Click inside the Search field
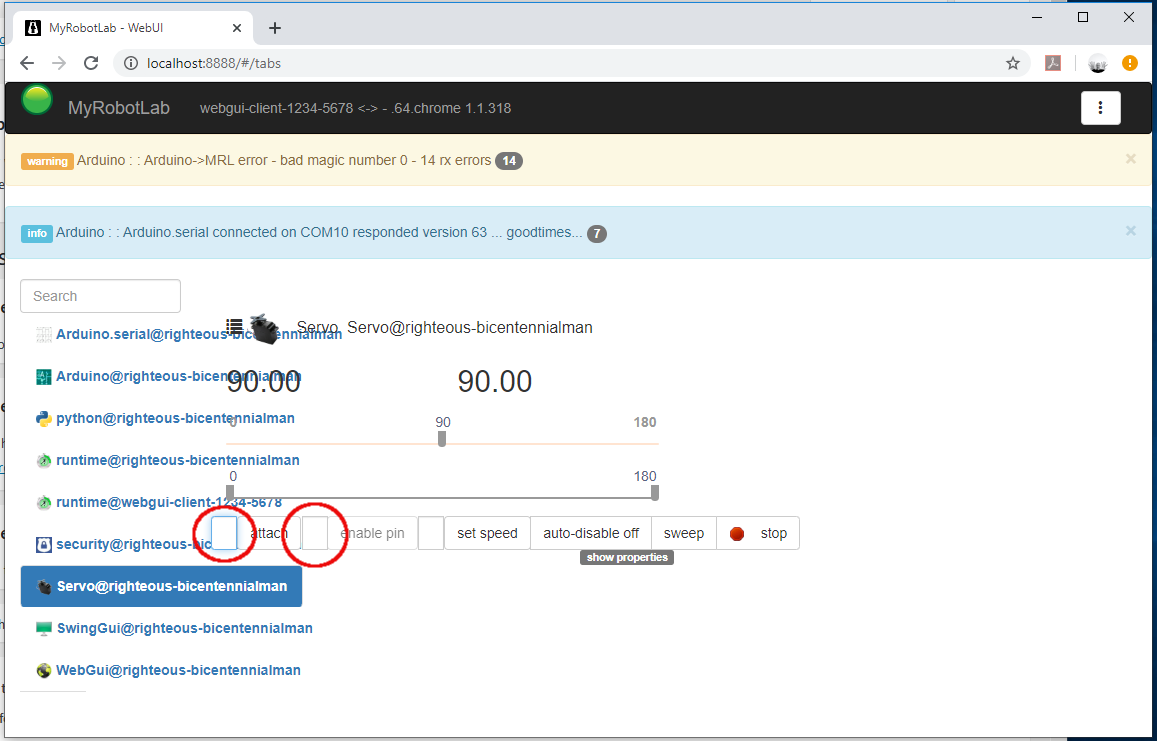 100,296
